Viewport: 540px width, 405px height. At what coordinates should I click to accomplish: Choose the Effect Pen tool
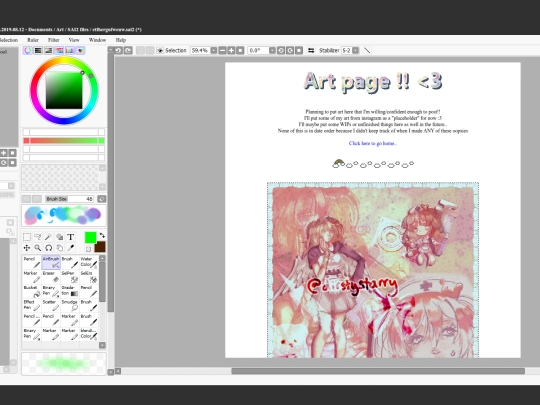pos(32,305)
